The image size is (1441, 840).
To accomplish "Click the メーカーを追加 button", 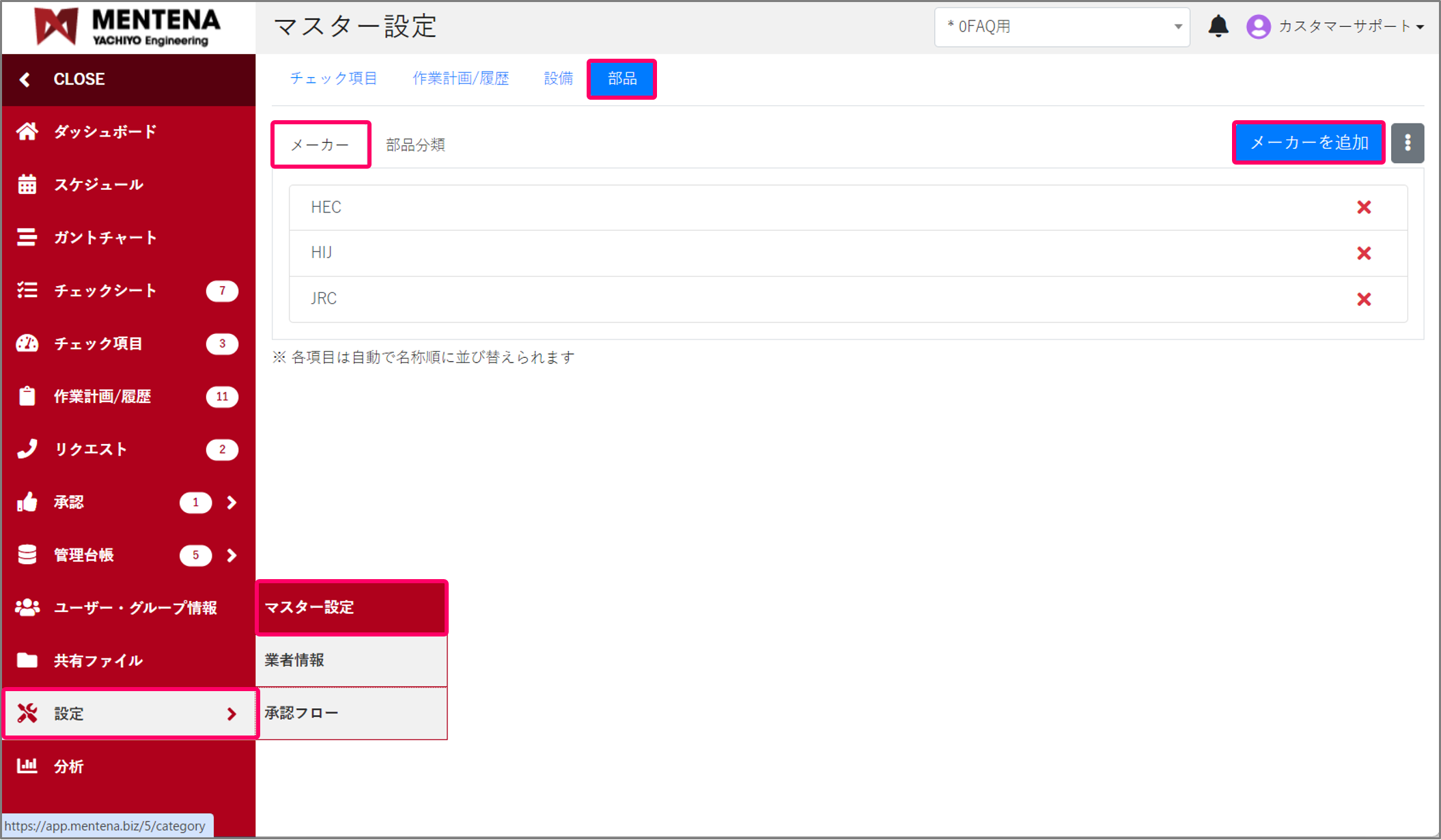I will pos(1308,143).
